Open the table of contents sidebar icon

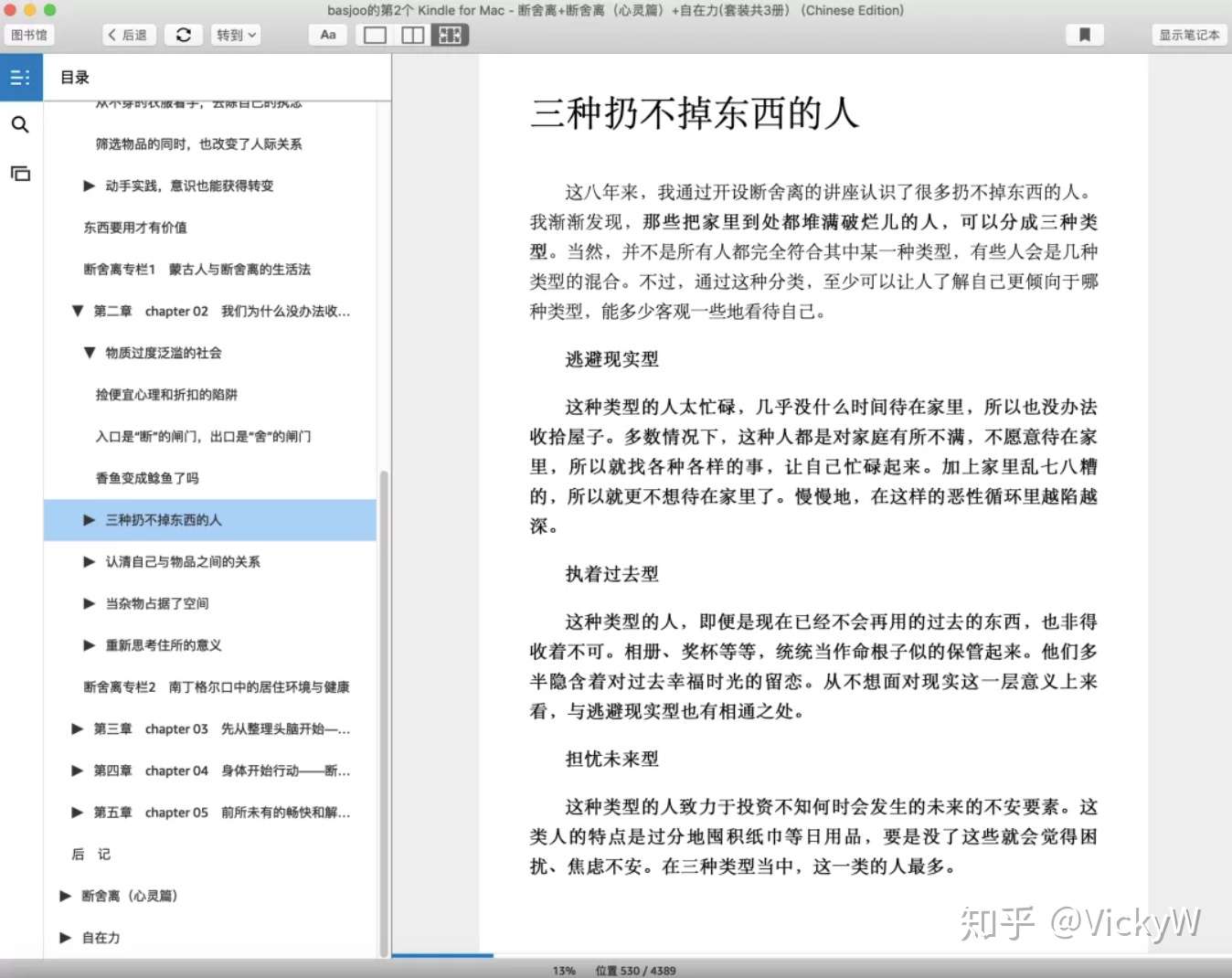coord(20,78)
